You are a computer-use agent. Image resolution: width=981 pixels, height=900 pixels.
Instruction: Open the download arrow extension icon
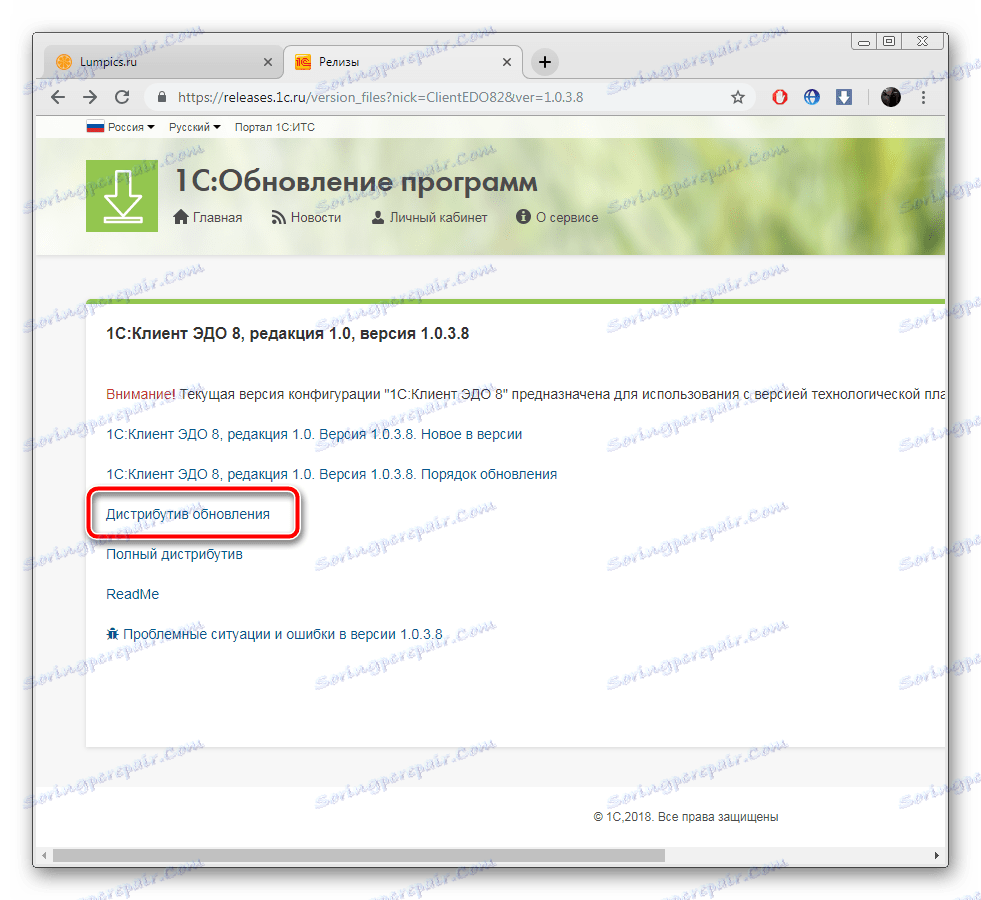click(x=843, y=97)
